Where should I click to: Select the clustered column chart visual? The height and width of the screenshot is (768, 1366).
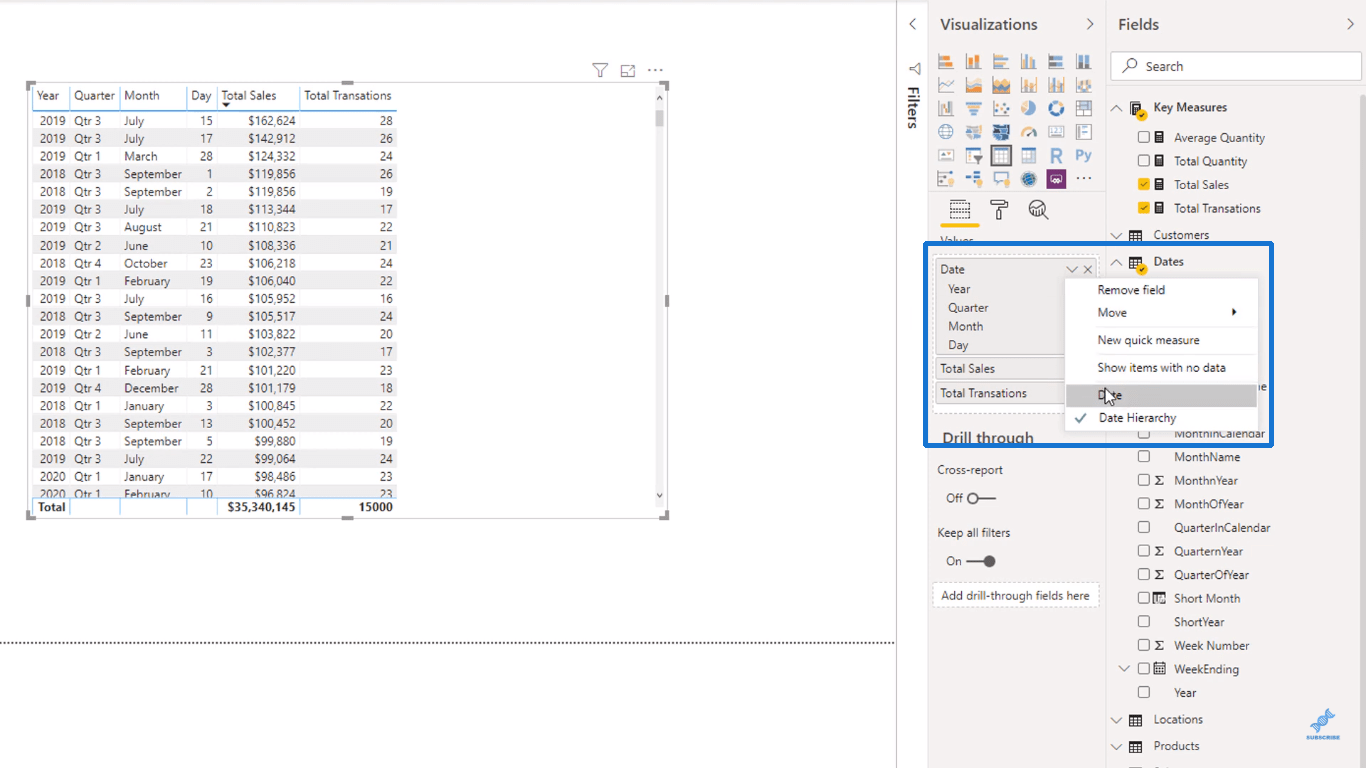(1028, 62)
